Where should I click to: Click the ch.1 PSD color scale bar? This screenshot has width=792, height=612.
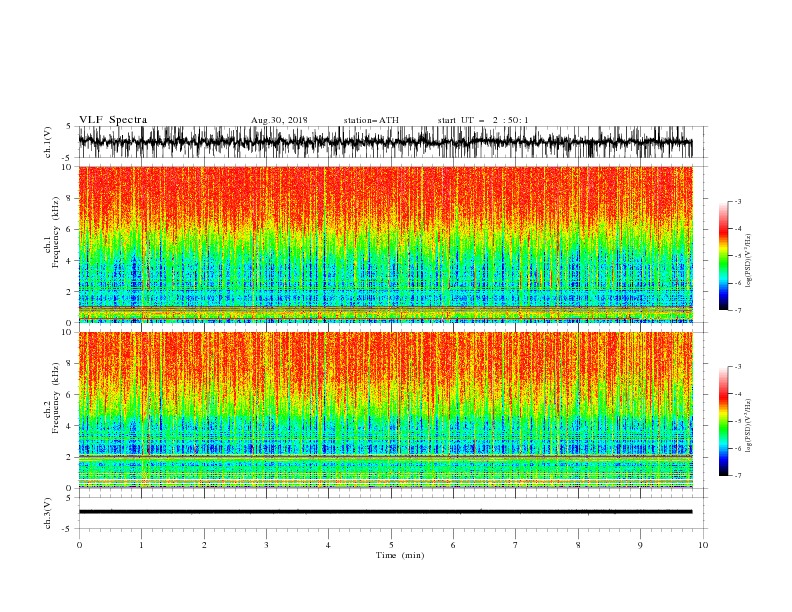723,256
